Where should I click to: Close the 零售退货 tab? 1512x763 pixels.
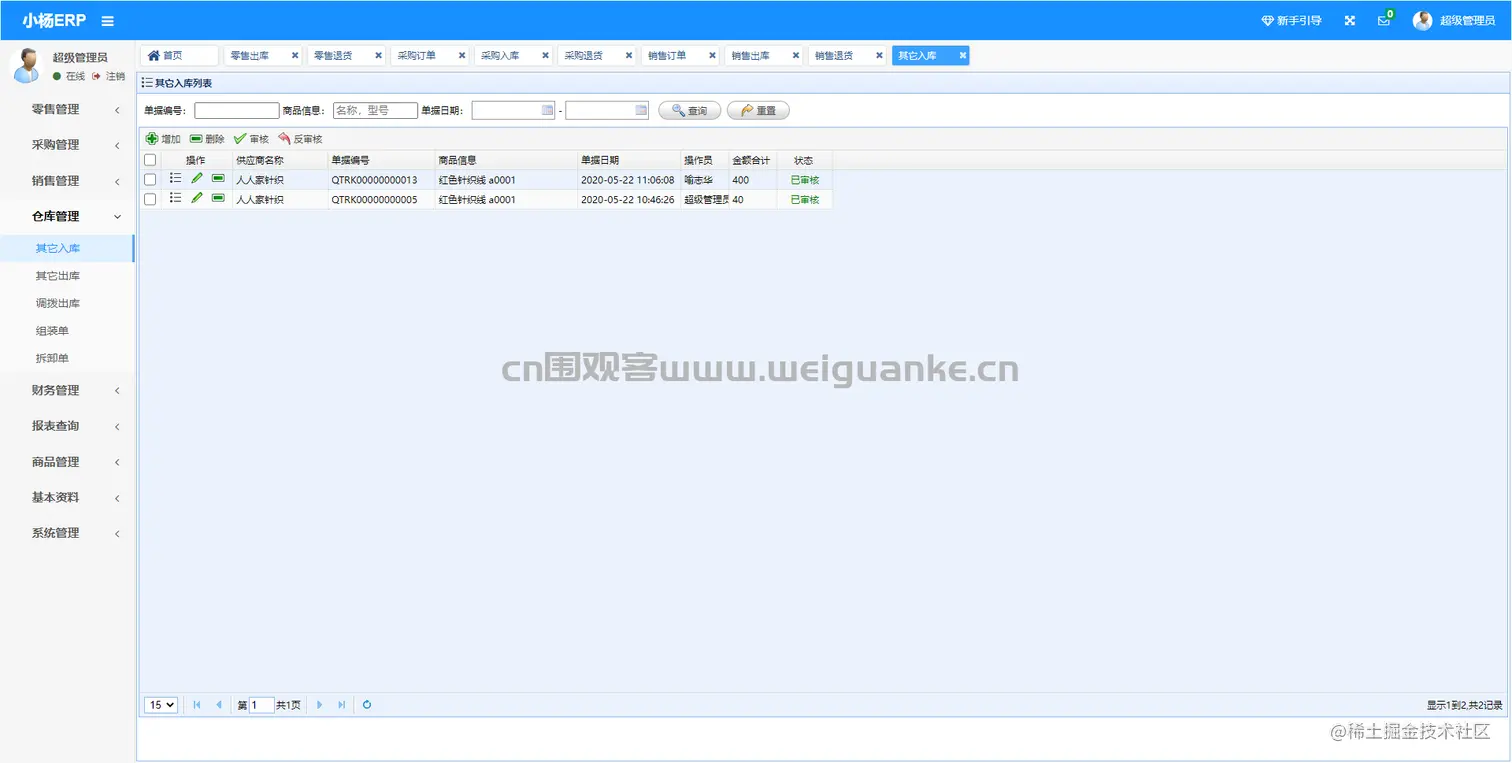click(378, 56)
